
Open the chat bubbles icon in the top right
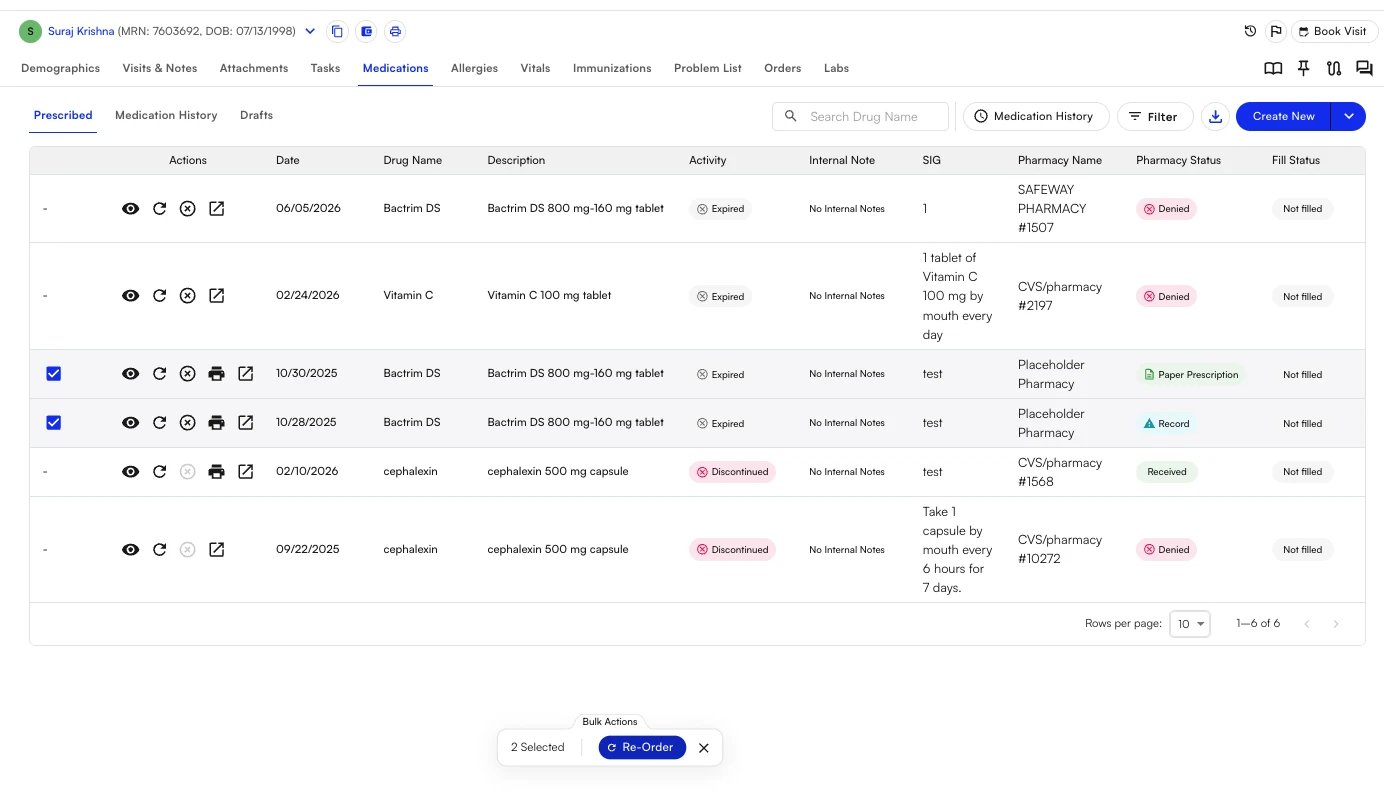pyautogui.click(x=1364, y=69)
